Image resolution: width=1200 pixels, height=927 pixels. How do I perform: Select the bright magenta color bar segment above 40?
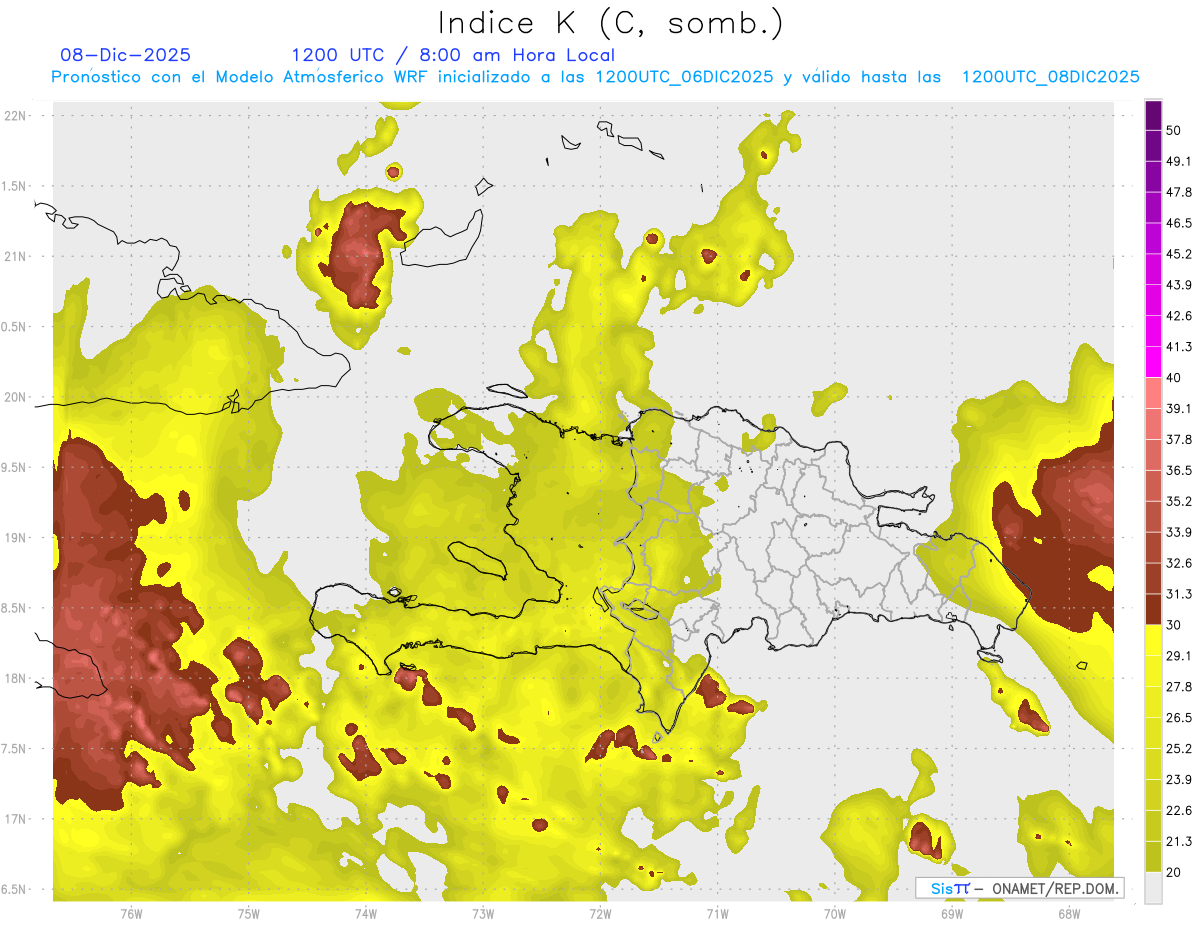(x=1153, y=362)
